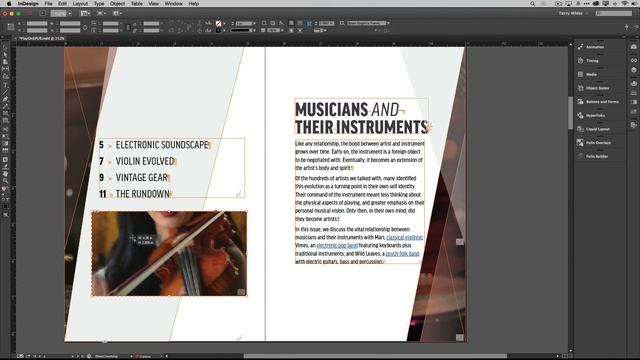Click the 'psych-folk band' hyperlink text
The height and width of the screenshot is (360, 640).
click(402, 254)
